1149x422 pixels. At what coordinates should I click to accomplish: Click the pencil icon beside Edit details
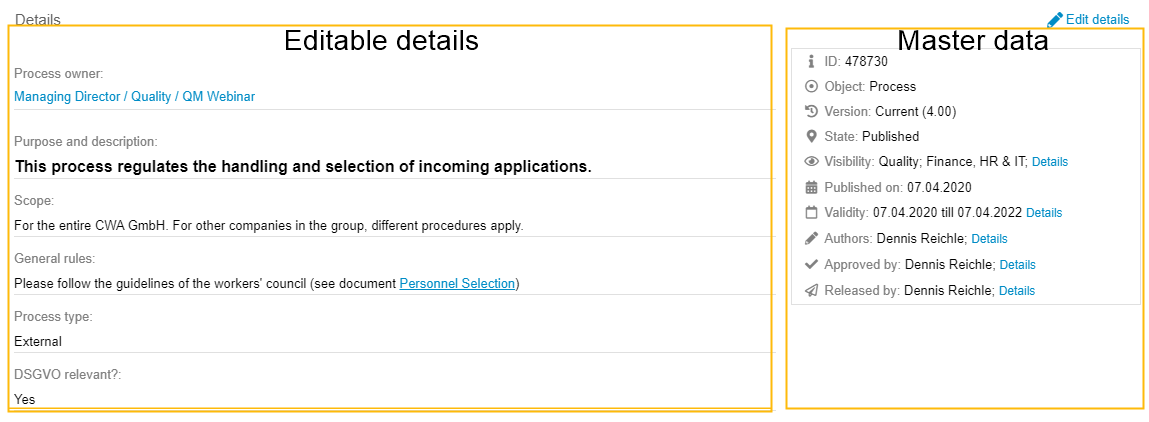click(1055, 20)
